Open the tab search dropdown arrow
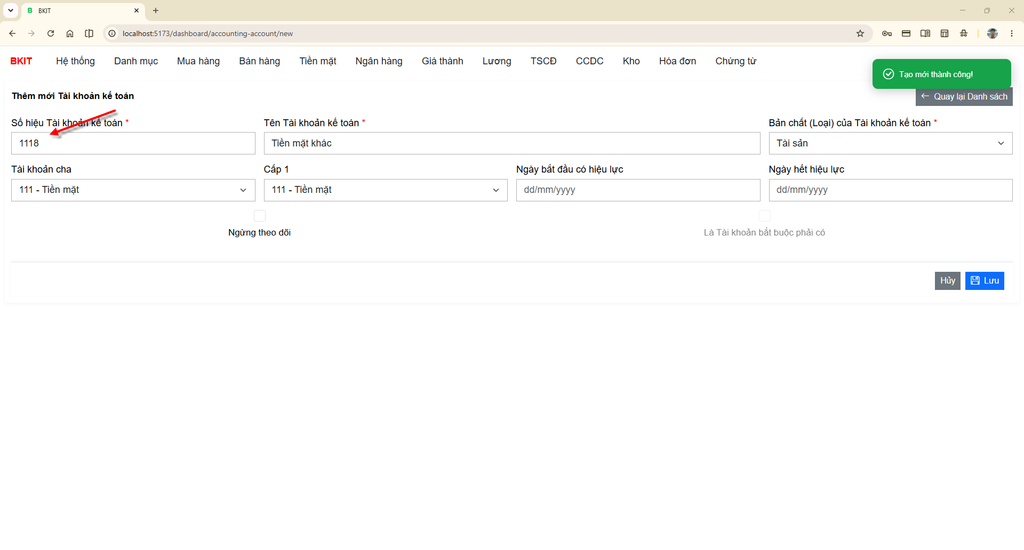1024x550 pixels. point(10,10)
